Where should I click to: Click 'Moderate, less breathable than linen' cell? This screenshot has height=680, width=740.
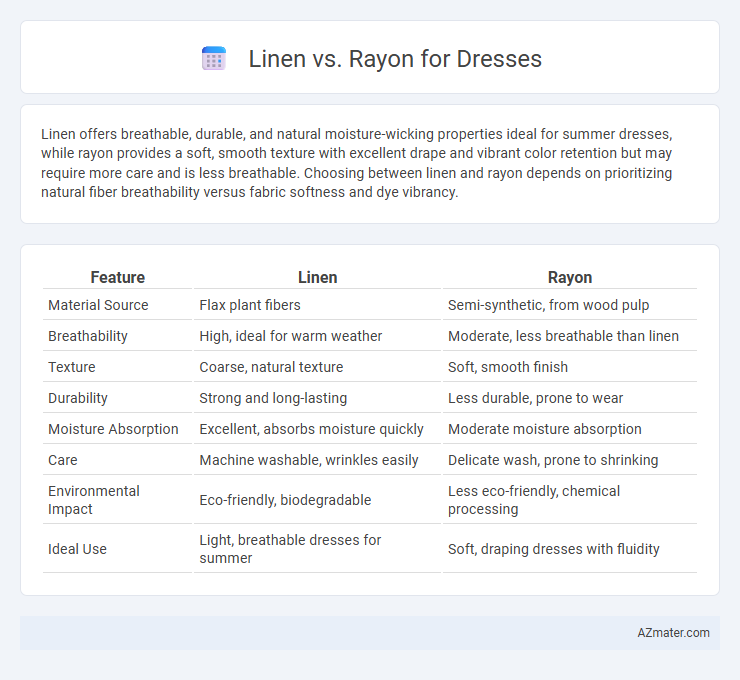(563, 336)
